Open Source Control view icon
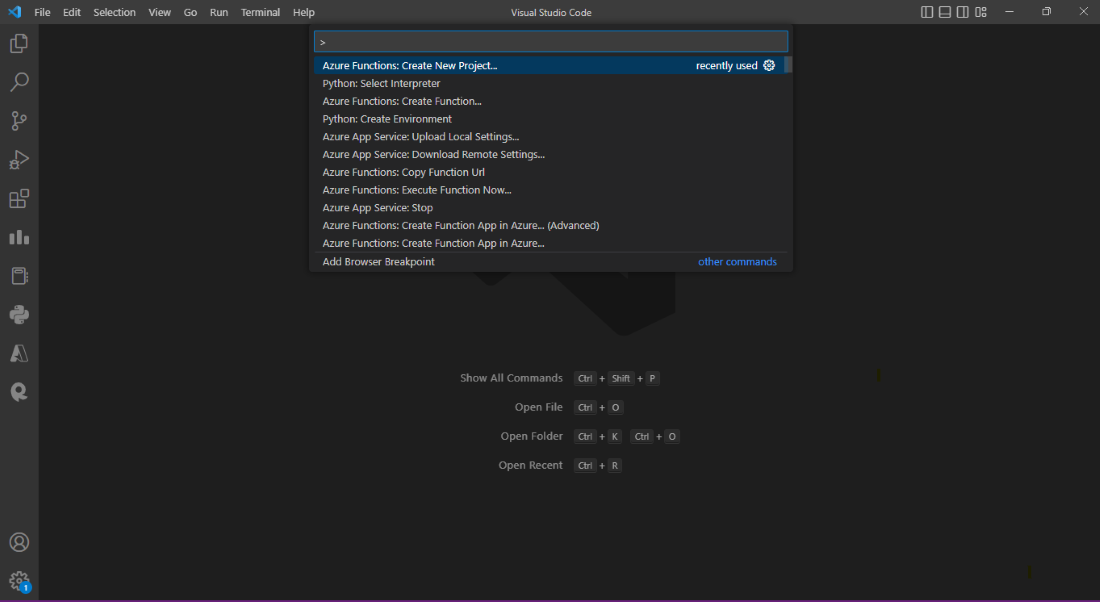The image size is (1100, 602). coord(19,121)
